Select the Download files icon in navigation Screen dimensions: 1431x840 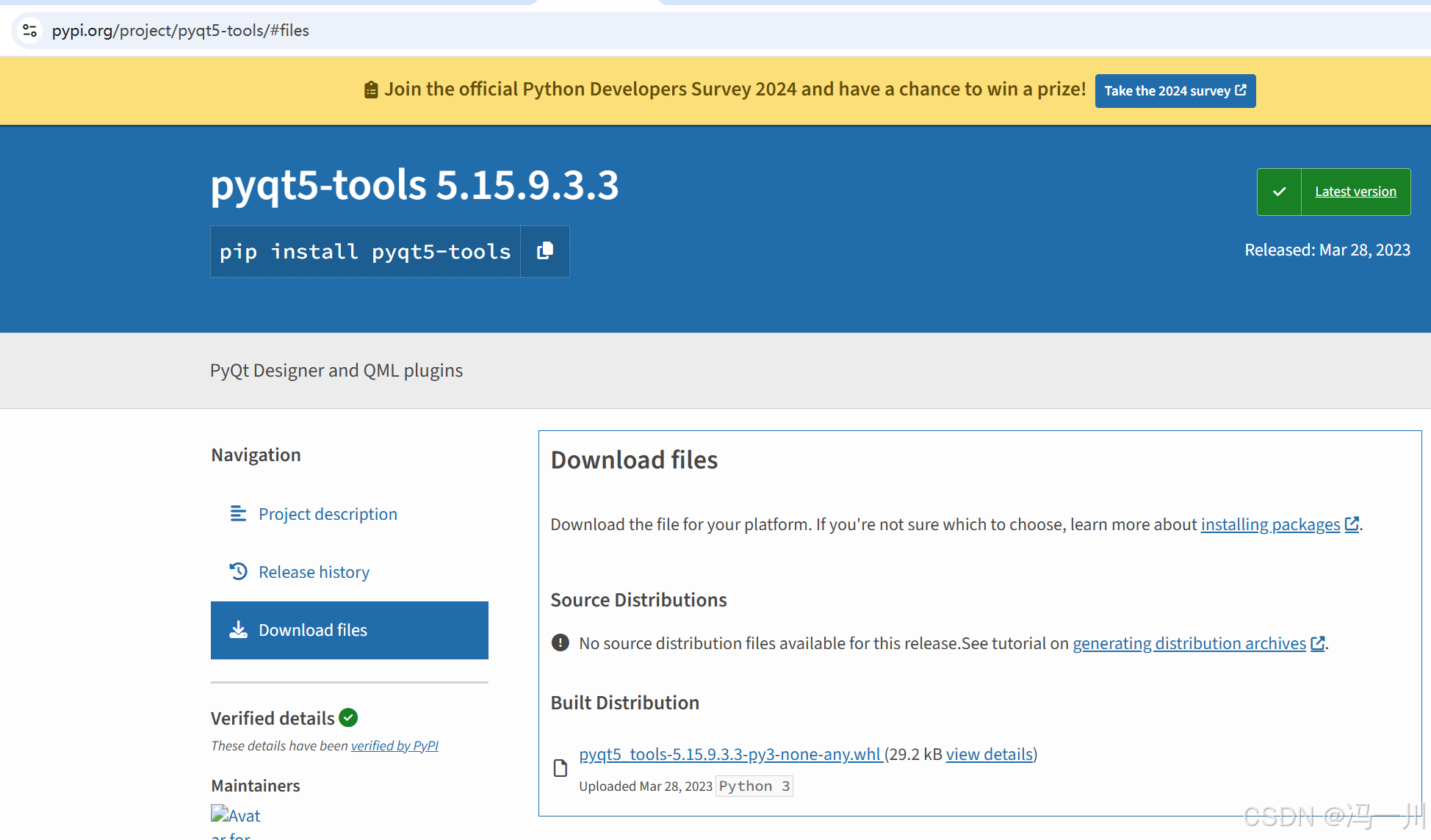point(237,630)
